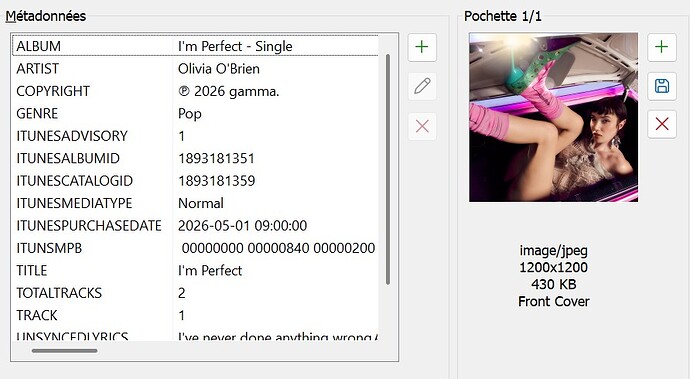
Task: Click the image/jpeg type text
Action: point(554,250)
